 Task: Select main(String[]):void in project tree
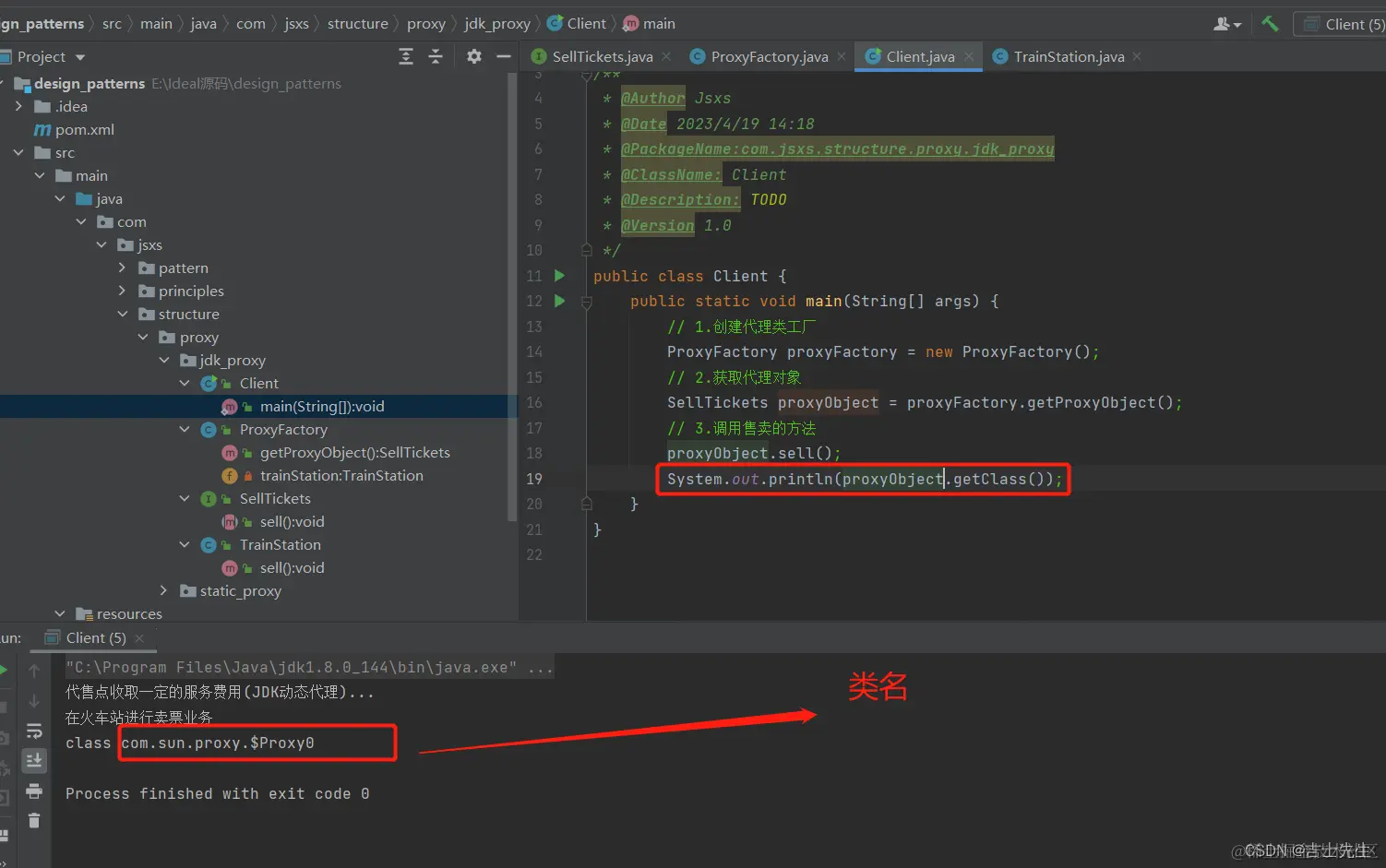pyautogui.click(x=322, y=407)
